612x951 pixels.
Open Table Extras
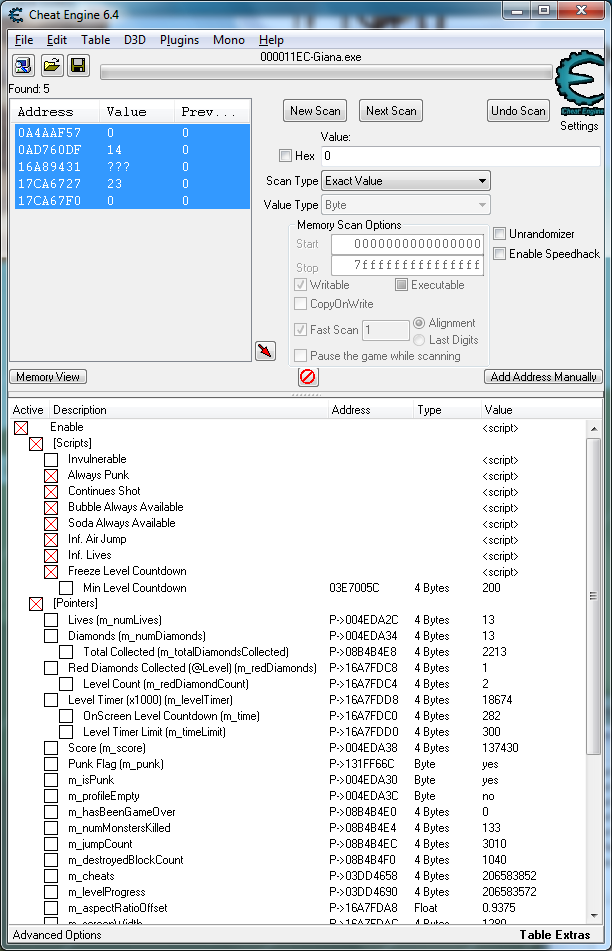(555, 935)
